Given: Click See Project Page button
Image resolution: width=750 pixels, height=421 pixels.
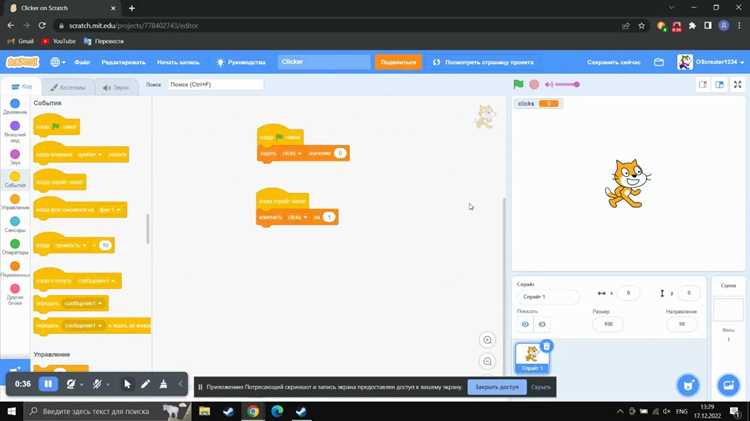Looking at the screenshot, I should coord(483,62).
